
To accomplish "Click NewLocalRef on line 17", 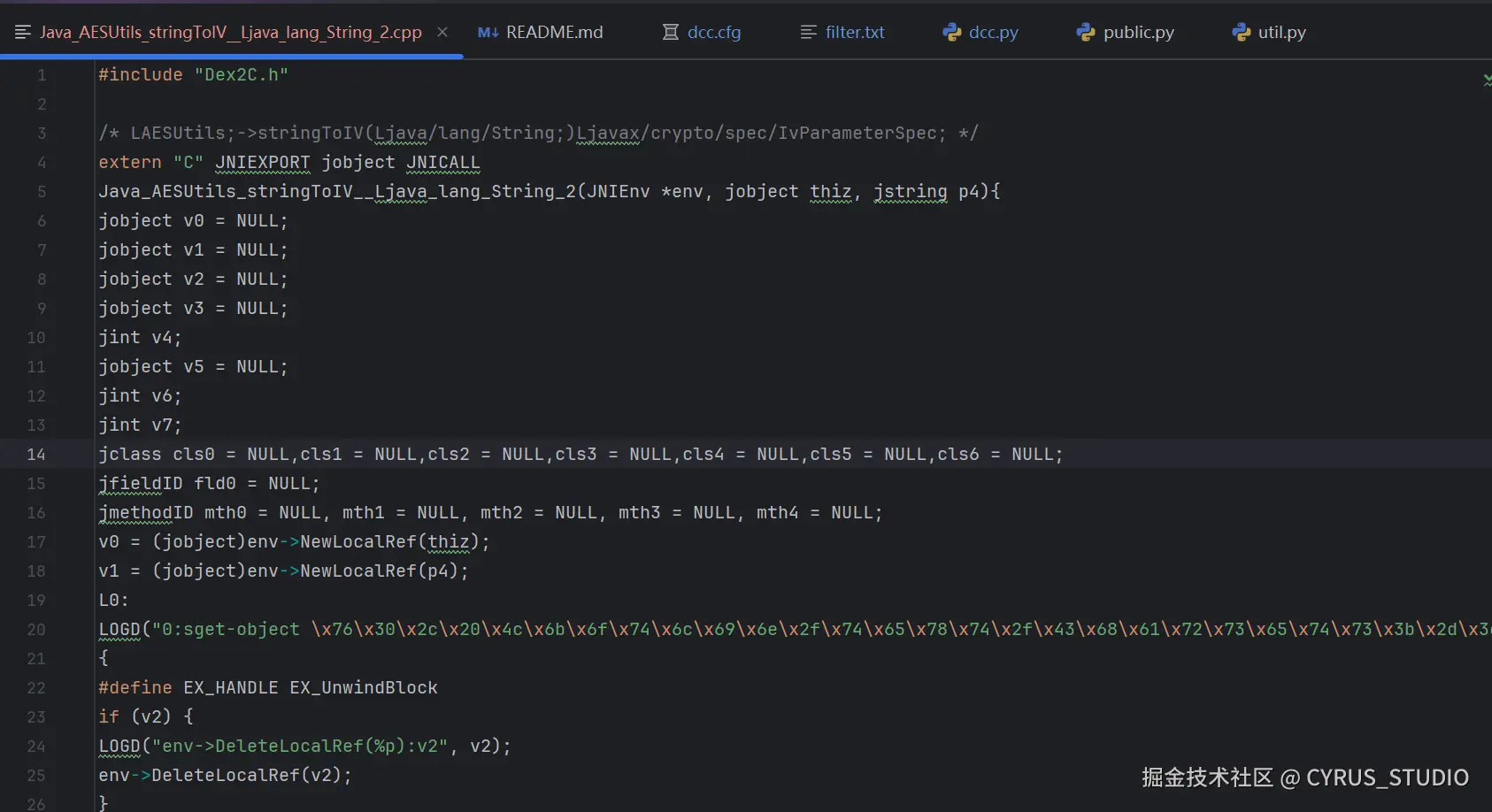I will (358, 542).
